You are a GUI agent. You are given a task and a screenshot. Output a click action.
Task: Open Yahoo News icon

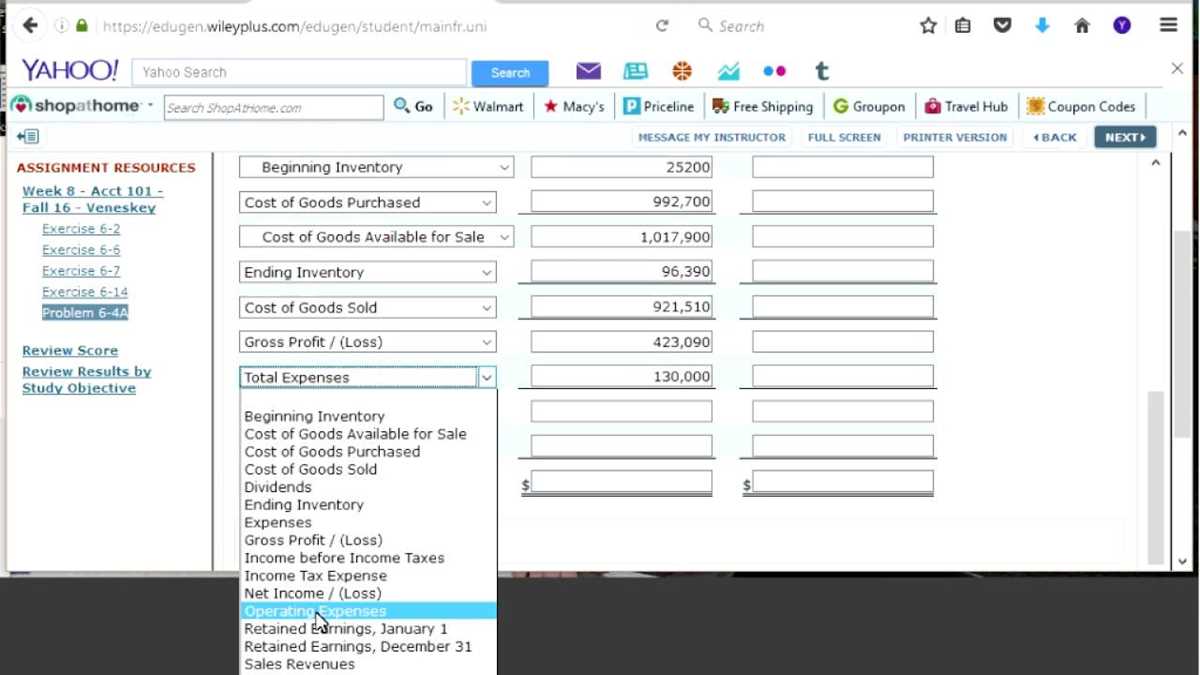[635, 71]
